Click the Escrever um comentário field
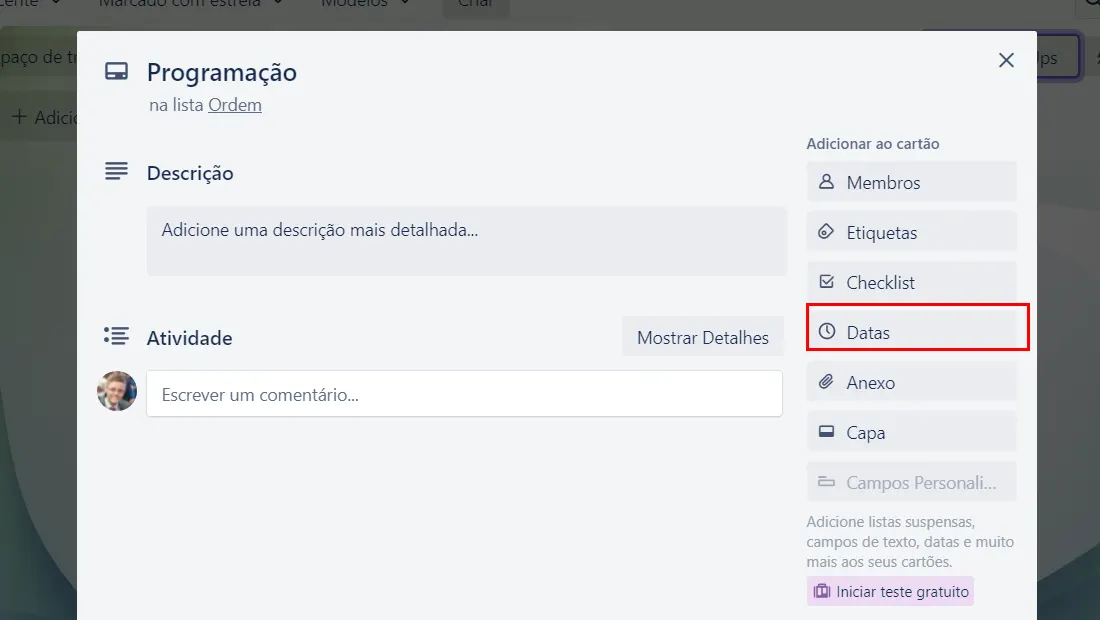The image size is (1100, 620). [464, 393]
